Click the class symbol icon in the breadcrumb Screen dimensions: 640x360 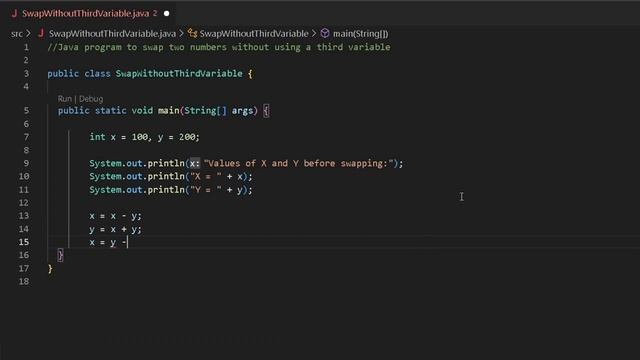(192, 33)
